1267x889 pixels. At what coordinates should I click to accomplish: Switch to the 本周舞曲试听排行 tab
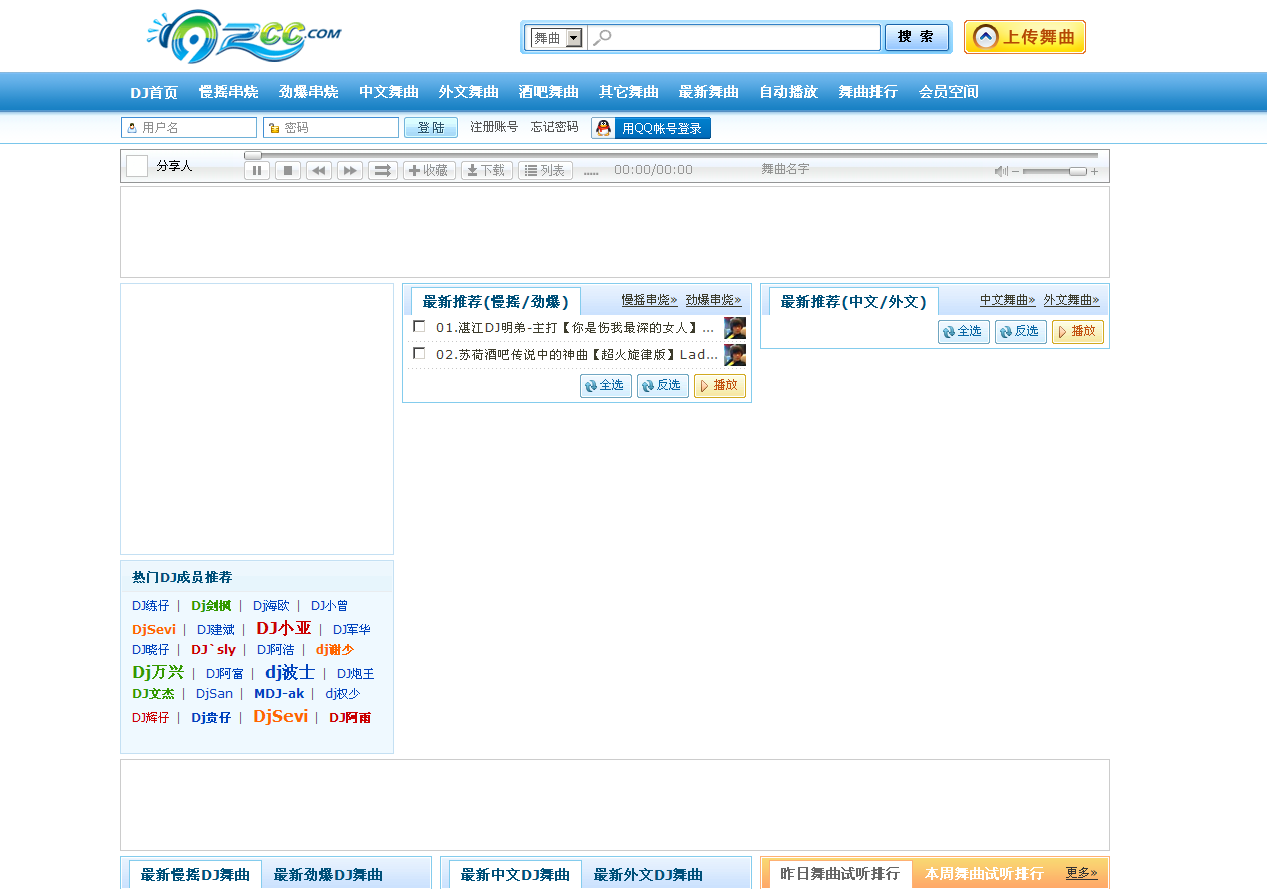pyautogui.click(x=984, y=874)
